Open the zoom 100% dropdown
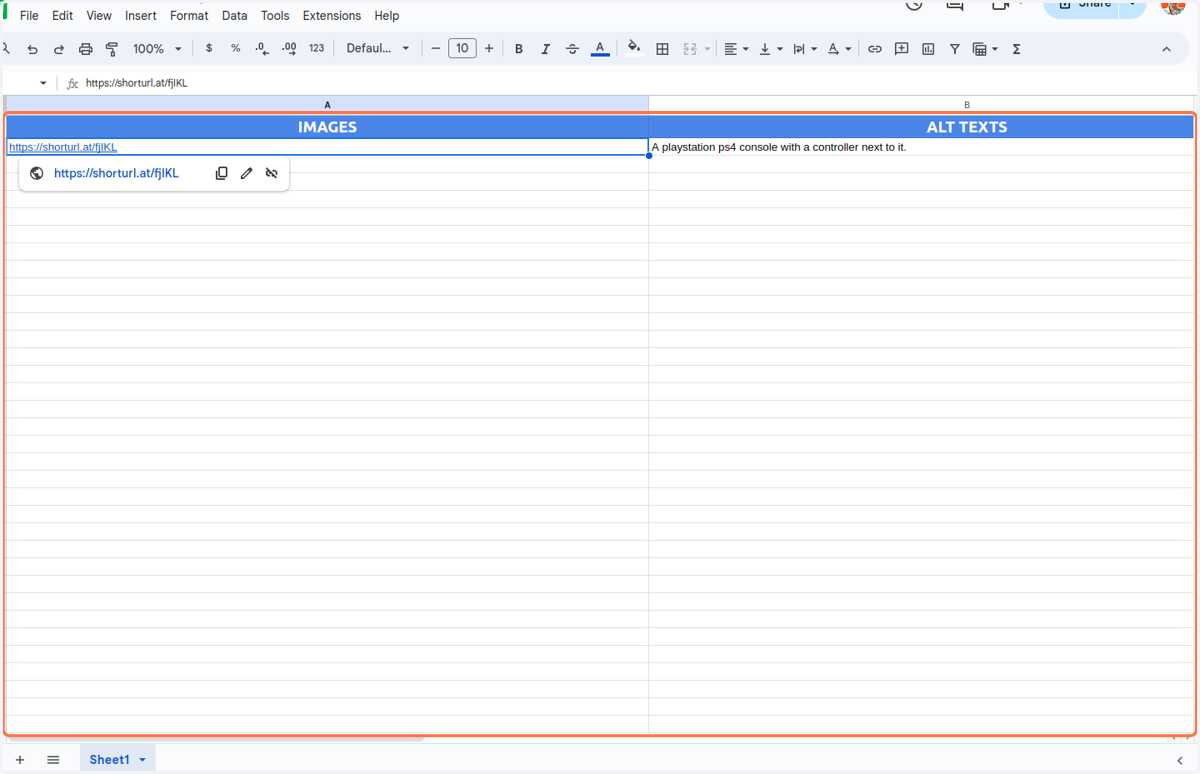Viewport: 1200px width, 774px height. 158,48
